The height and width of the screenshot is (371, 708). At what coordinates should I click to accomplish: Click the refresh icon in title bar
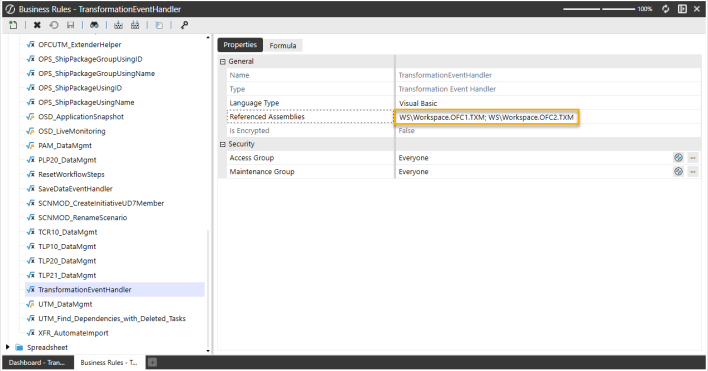click(x=666, y=9)
